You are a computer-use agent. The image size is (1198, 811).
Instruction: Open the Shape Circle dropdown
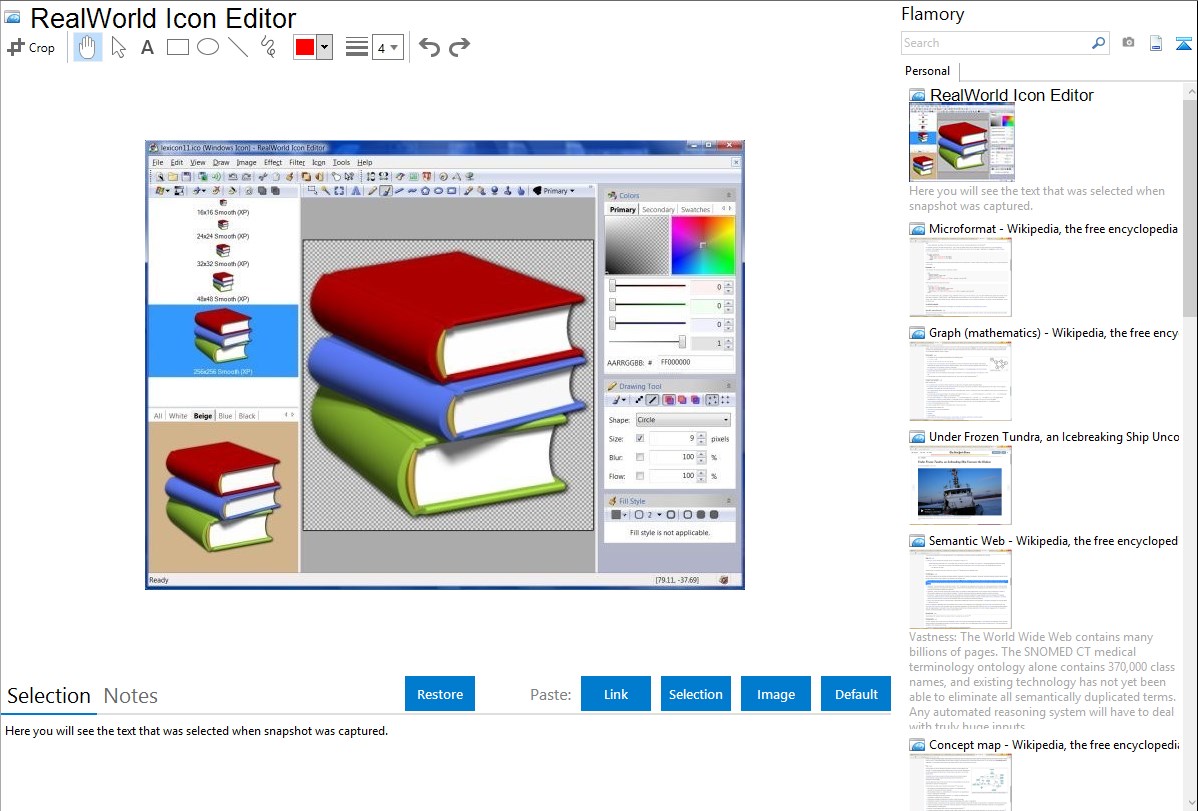pyautogui.click(x=683, y=420)
